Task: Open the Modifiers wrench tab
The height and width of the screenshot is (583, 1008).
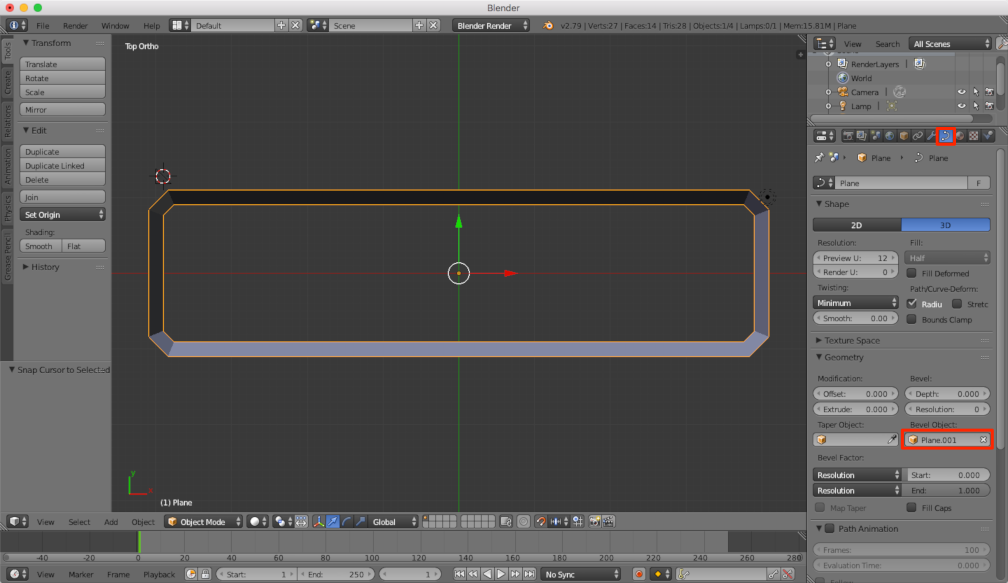Action: [932, 136]
